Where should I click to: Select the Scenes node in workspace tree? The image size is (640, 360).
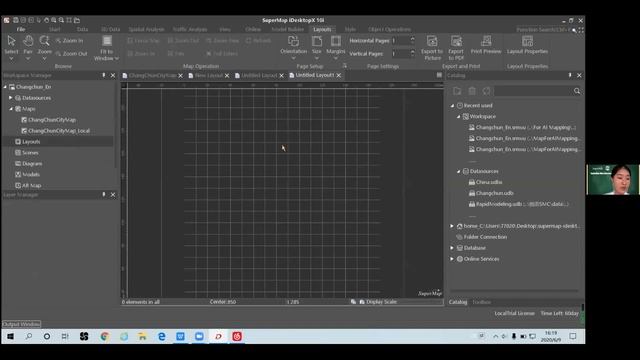[30, 153]
